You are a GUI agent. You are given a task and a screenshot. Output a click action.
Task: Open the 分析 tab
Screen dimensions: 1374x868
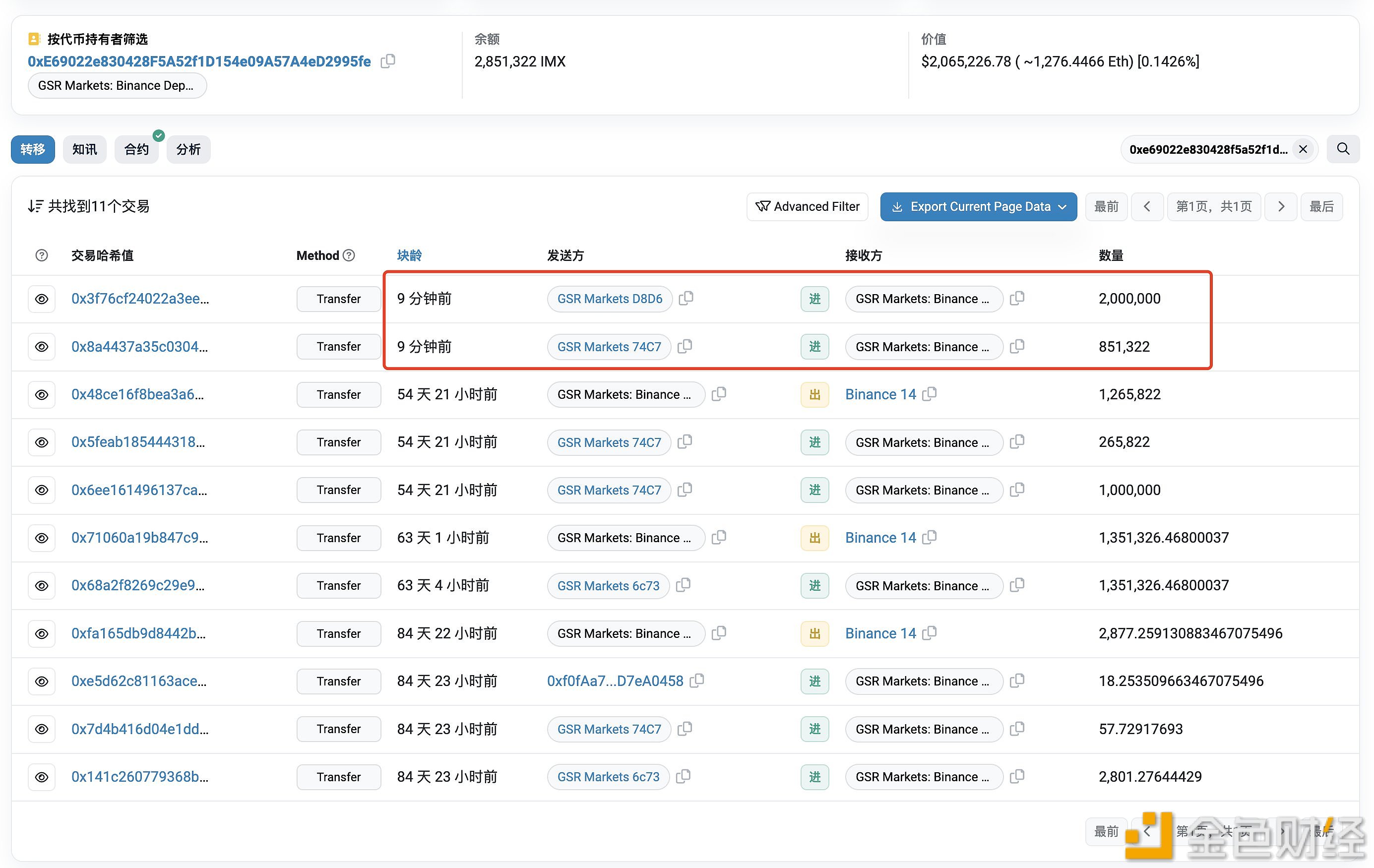point(188,149)
